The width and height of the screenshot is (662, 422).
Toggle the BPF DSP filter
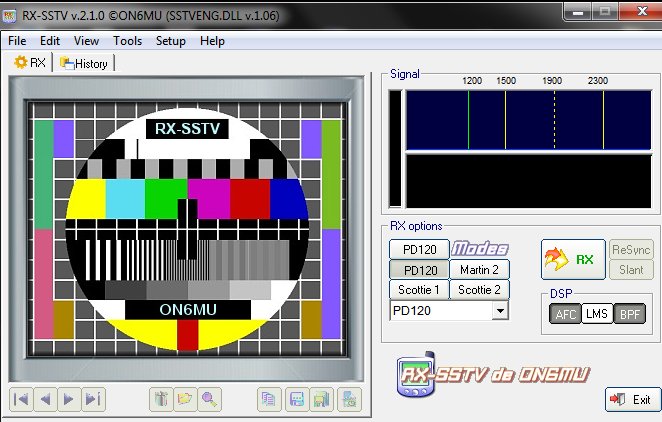click(x=629, y=314)
